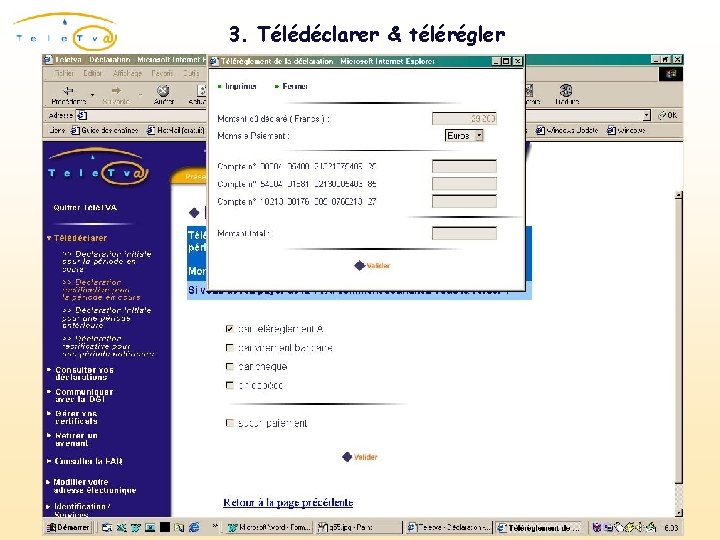Open the Outils menu
The height and width of the screenshot is (540, 720).
click(191, 73)
